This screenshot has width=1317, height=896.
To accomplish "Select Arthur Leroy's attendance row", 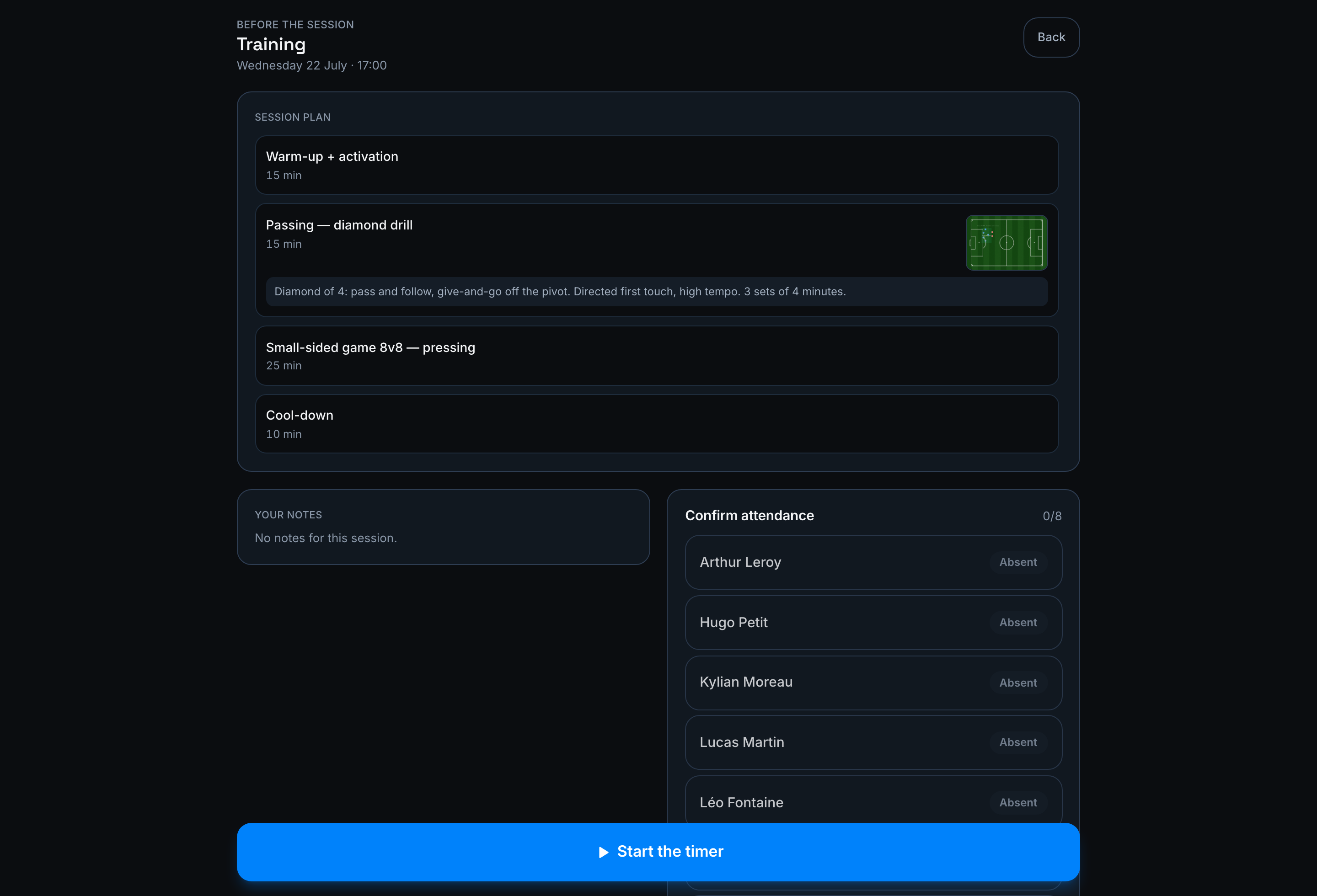I will 873,562.
